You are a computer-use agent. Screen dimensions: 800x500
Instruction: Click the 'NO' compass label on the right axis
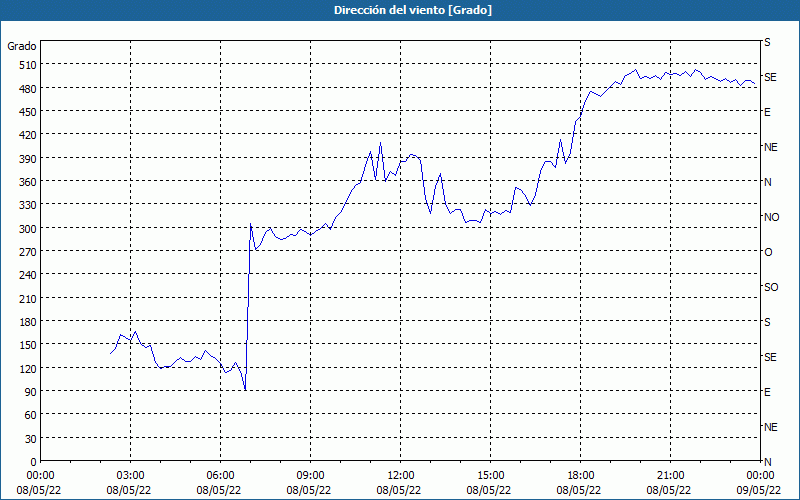pos(771,217)
